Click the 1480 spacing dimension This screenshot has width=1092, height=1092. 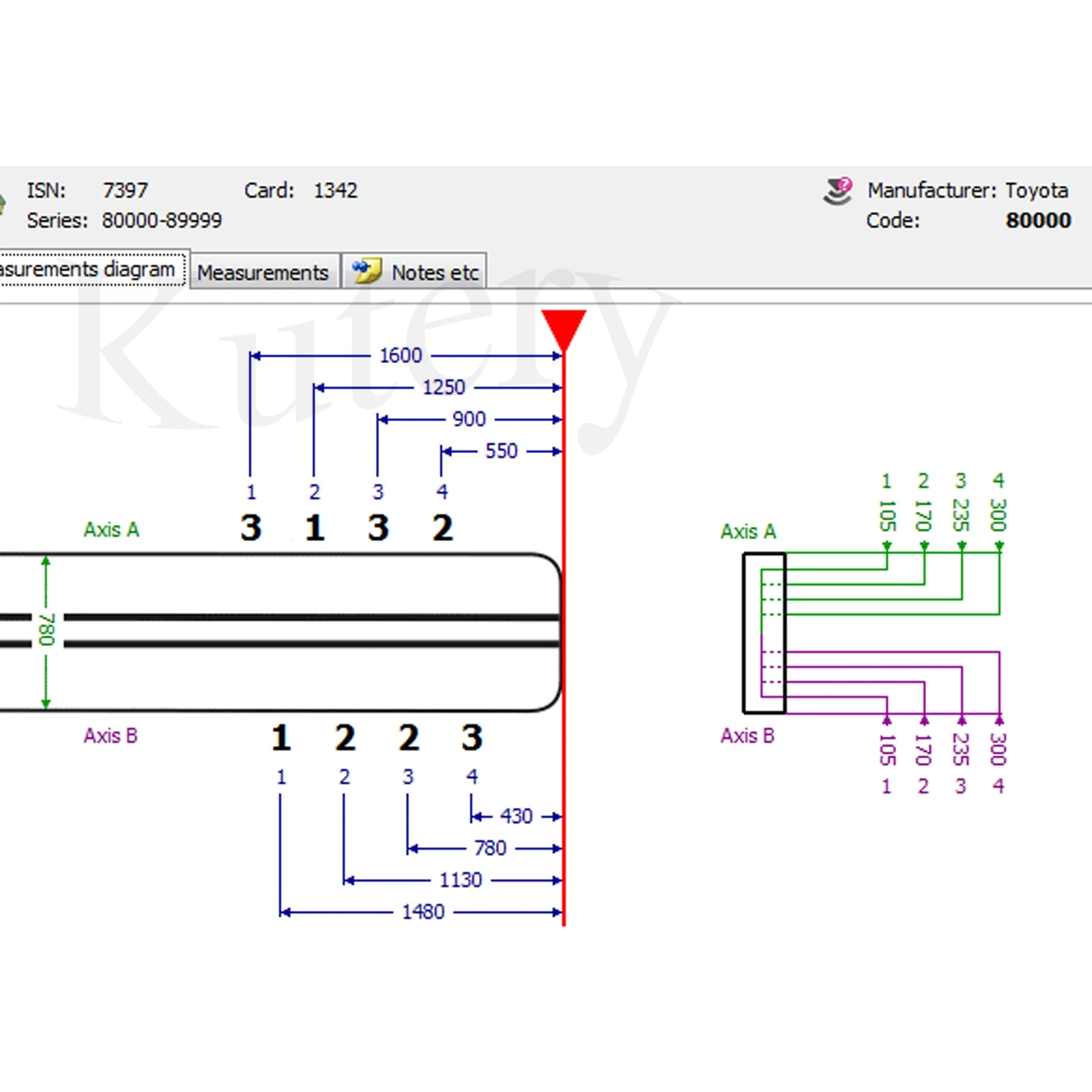(423, 912)
